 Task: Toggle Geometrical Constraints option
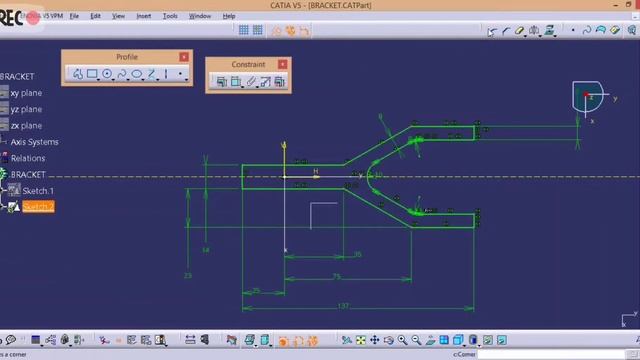click(290, 31)
